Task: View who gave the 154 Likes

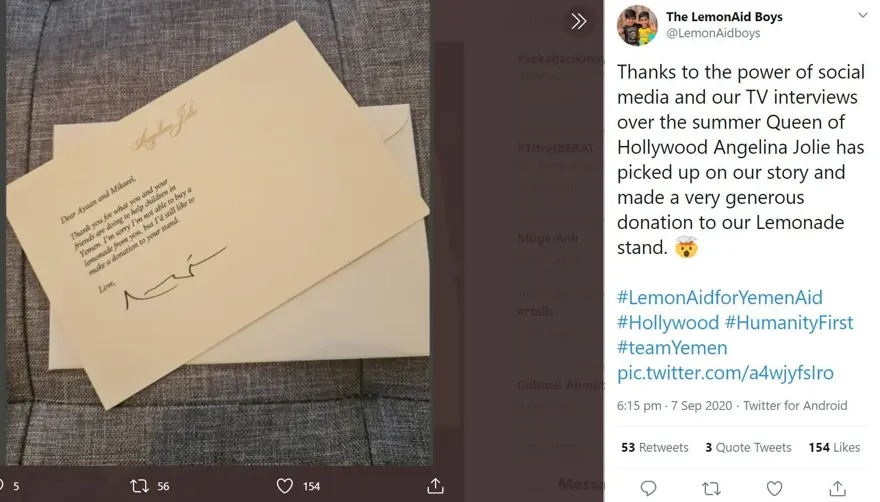Action: [833, 447]
